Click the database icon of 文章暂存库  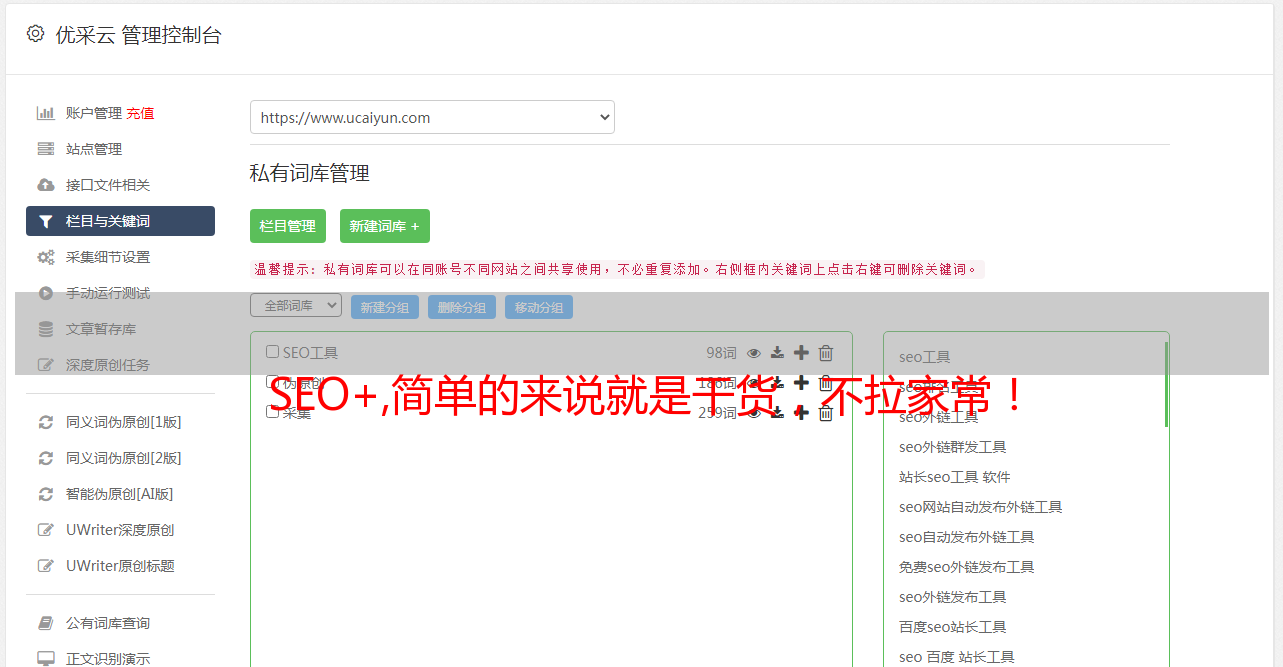(45, 329)
